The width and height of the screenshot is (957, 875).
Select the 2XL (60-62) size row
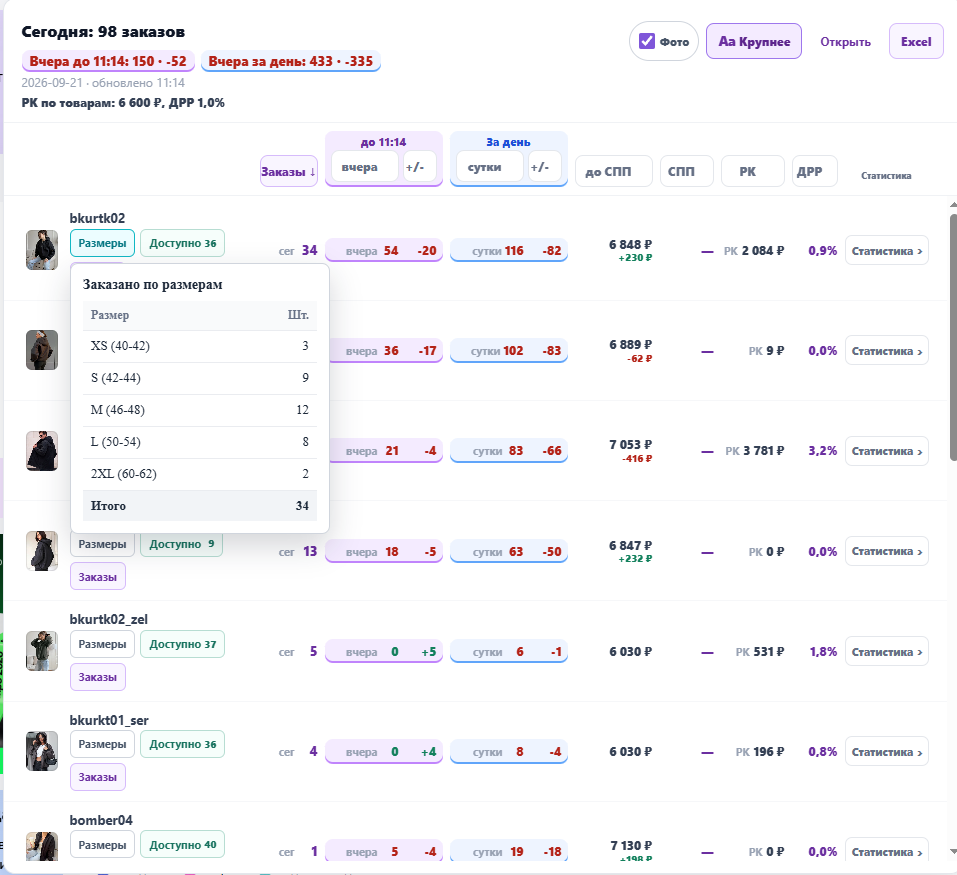[200, 474]
